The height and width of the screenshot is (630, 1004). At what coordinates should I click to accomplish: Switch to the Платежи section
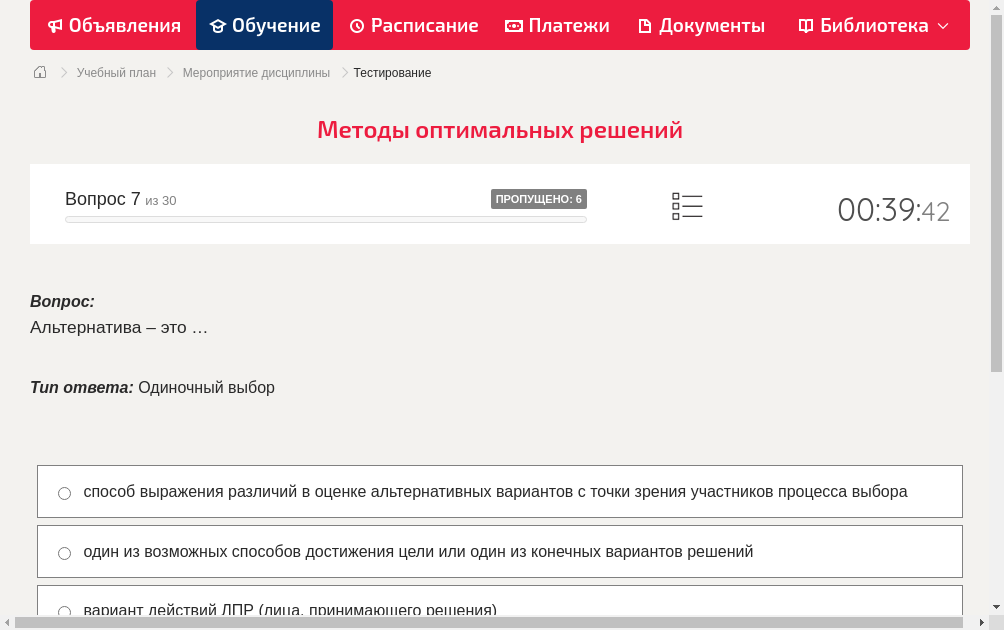pyautogui.click(x=556, y=25)
